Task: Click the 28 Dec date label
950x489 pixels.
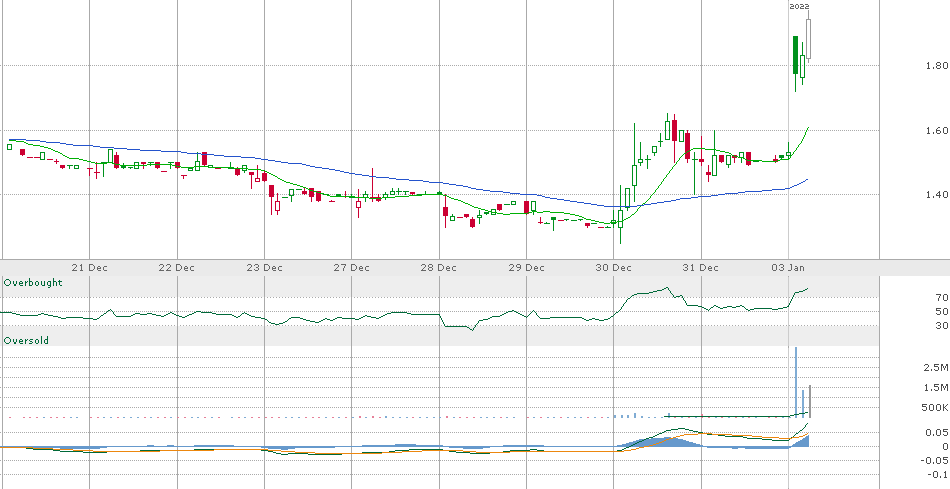Action: tap(439, 267)
